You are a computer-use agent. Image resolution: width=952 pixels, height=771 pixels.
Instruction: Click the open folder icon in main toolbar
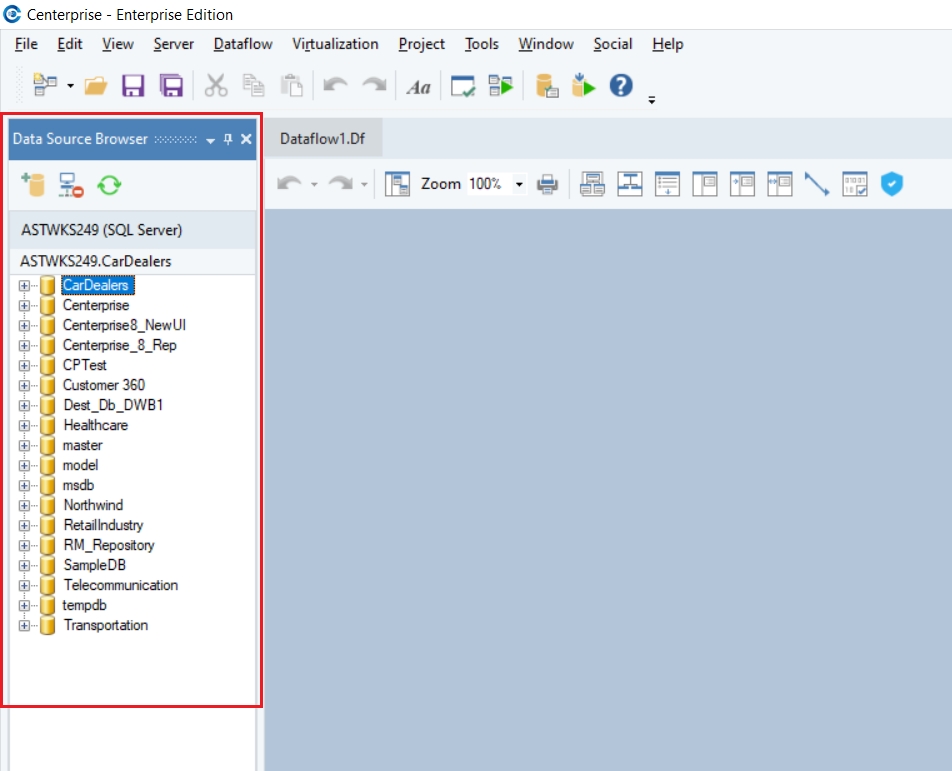click(96, 86)
